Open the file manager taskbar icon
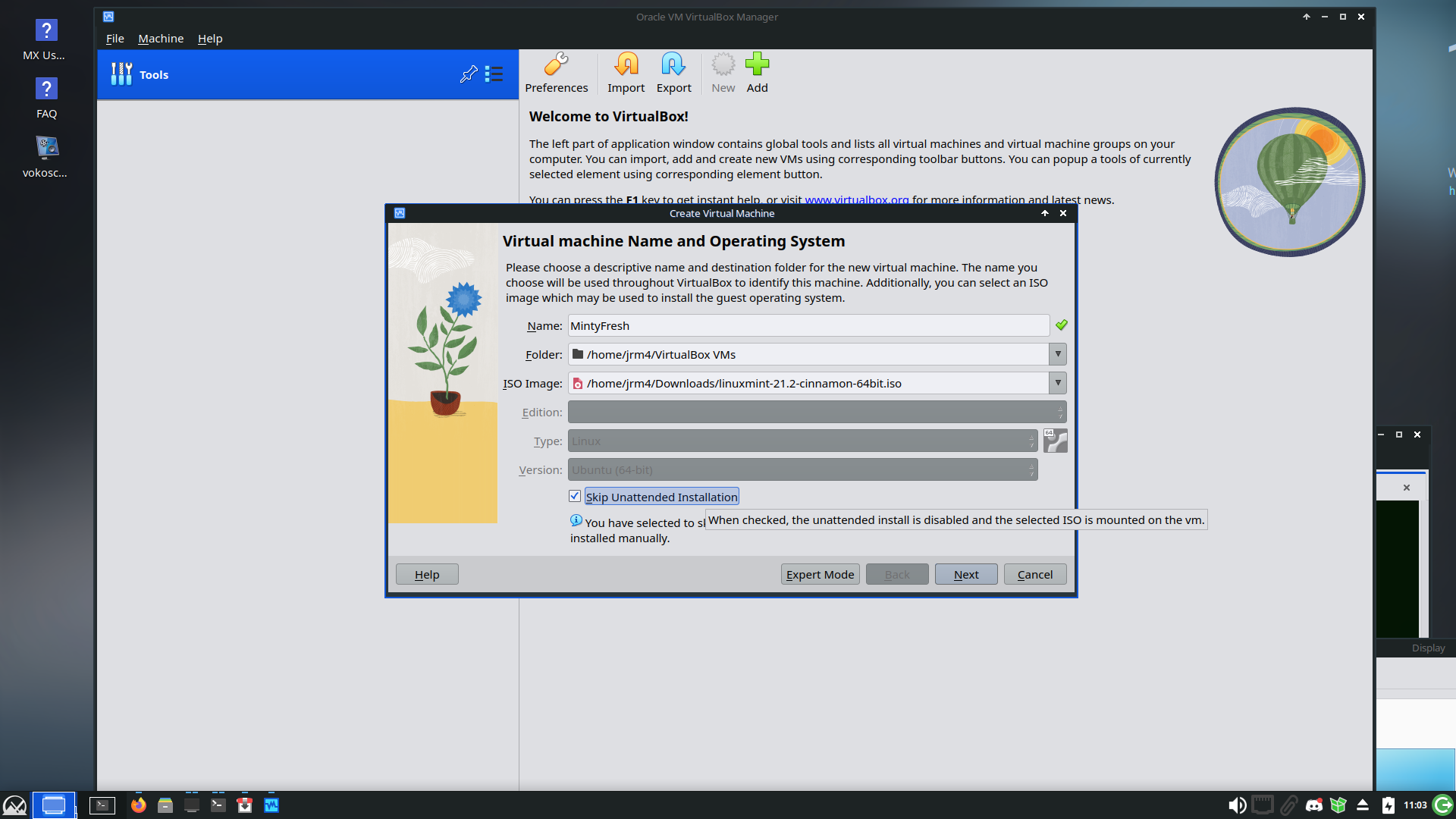 165,805
